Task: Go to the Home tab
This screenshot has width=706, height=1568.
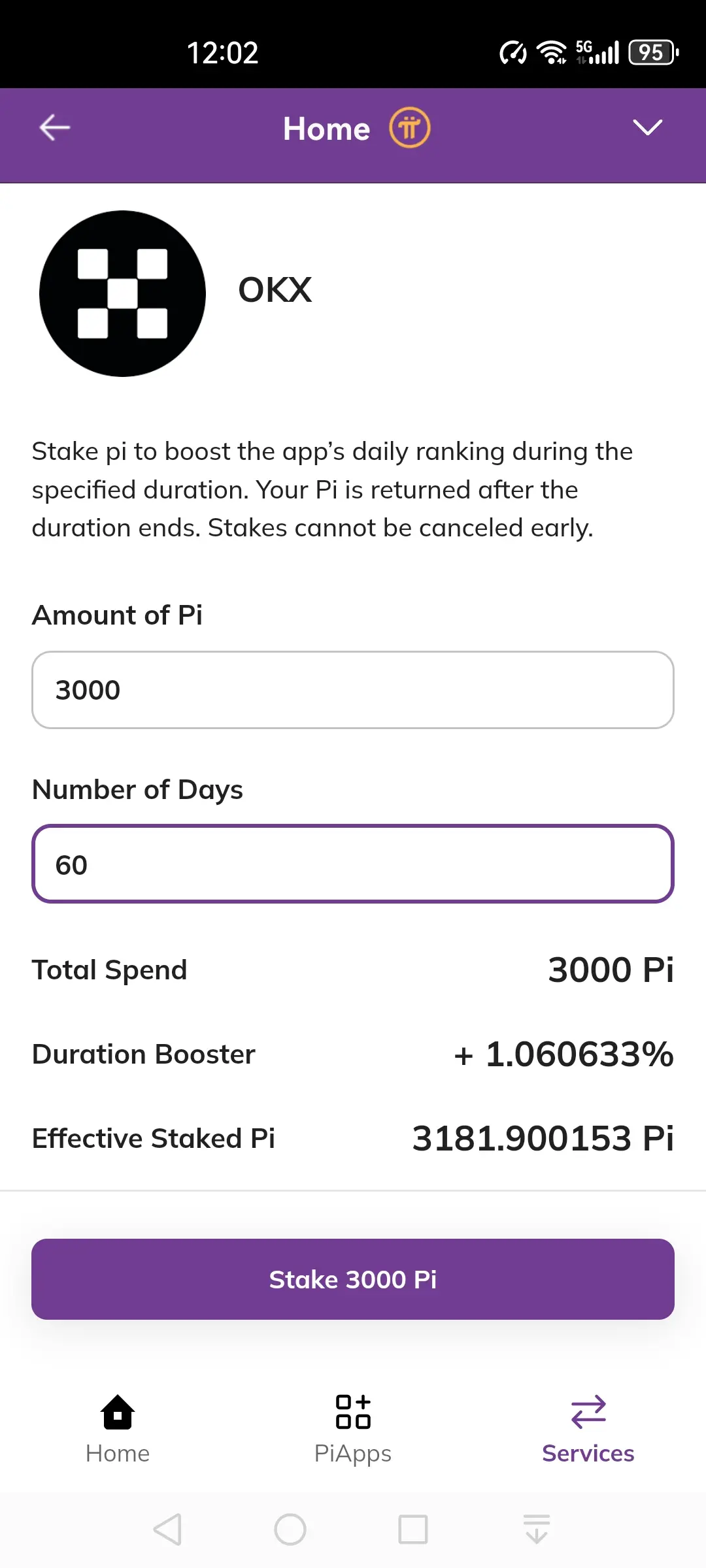Action: [118, 1429]
